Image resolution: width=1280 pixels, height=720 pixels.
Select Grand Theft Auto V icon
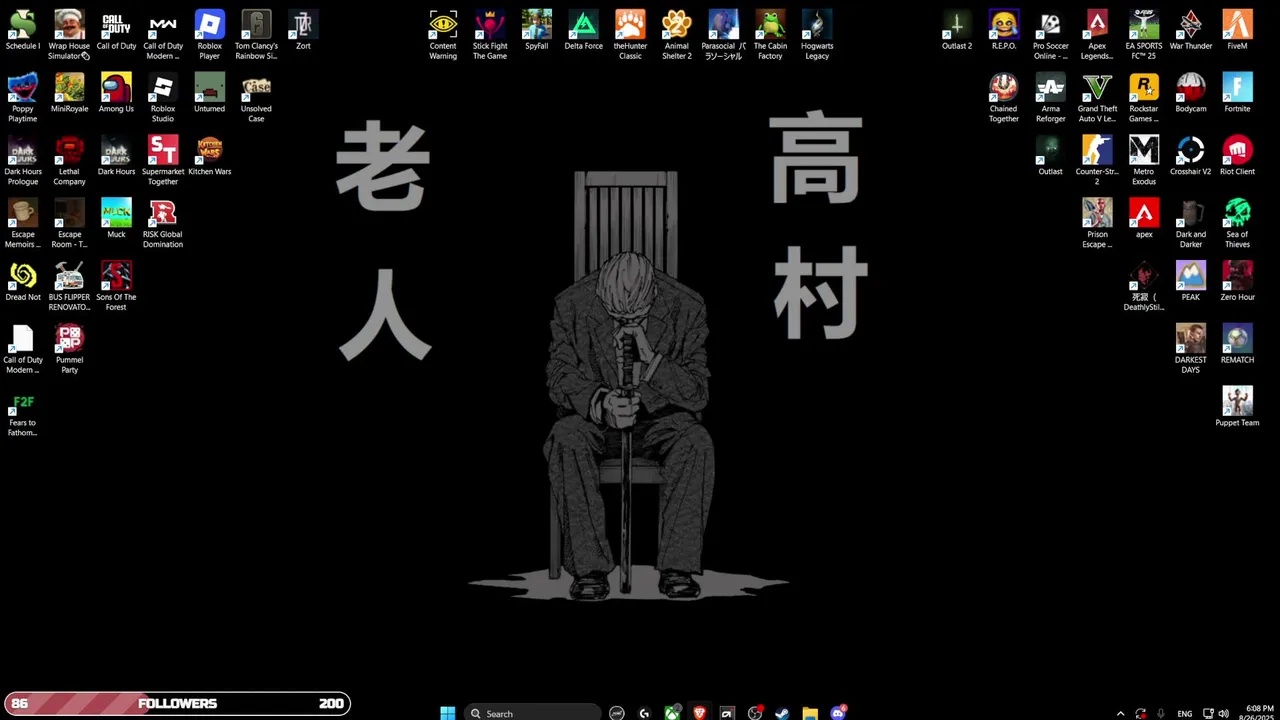click(1097, 98)
